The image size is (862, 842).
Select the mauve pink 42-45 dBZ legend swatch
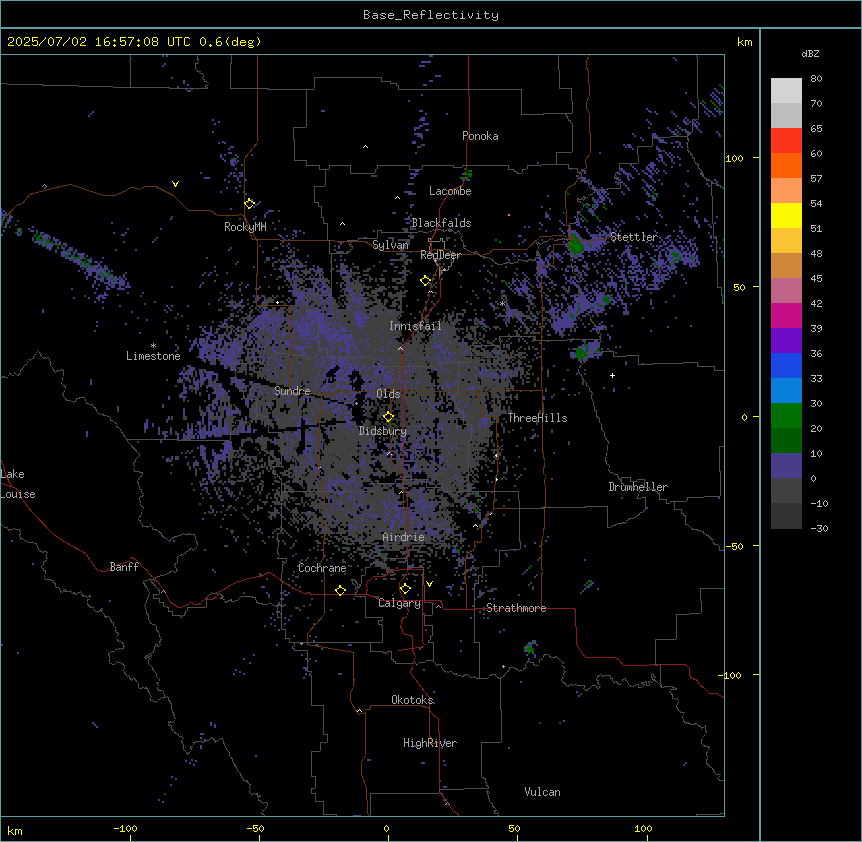[786, 291]
